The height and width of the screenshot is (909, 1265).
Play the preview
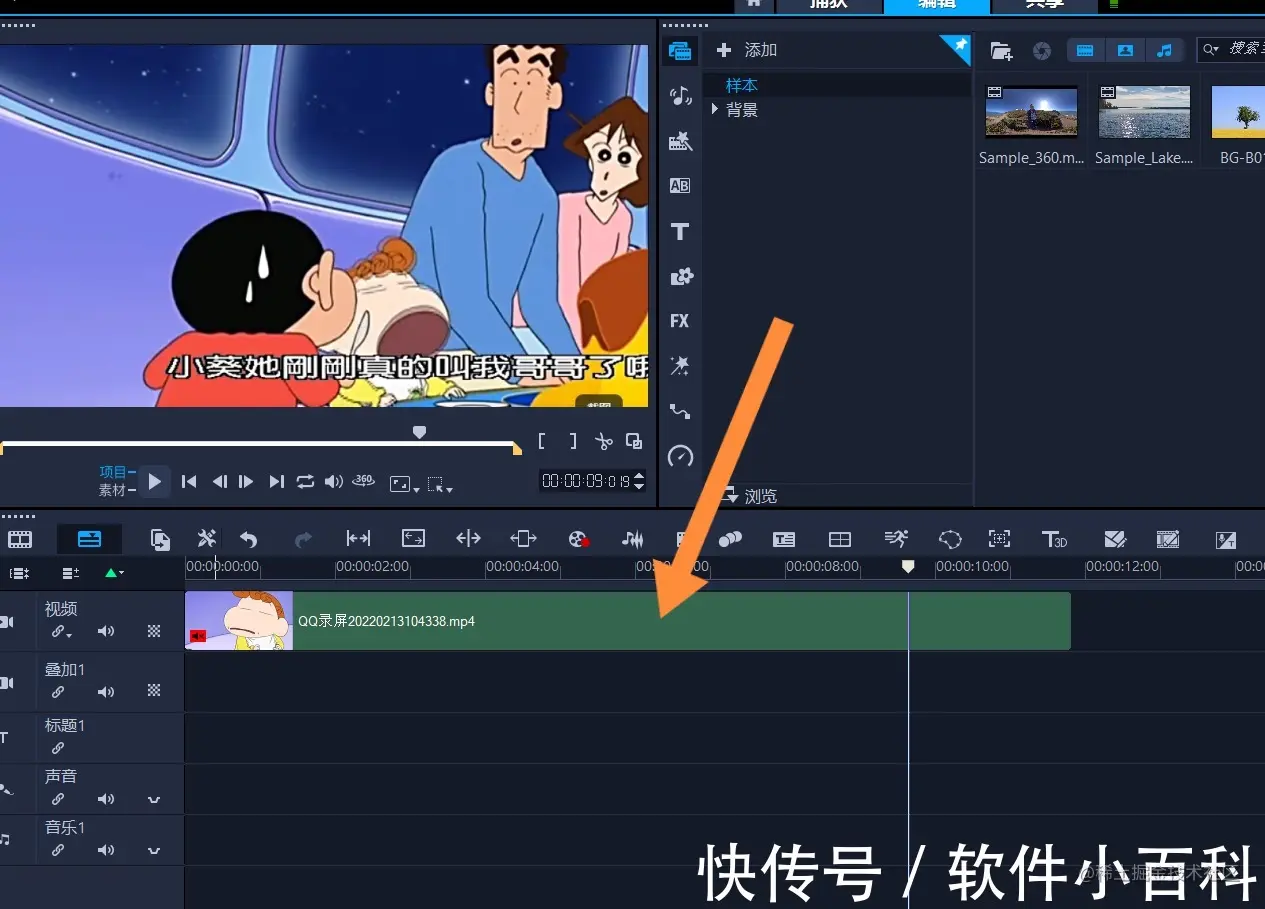pos(154,481)
